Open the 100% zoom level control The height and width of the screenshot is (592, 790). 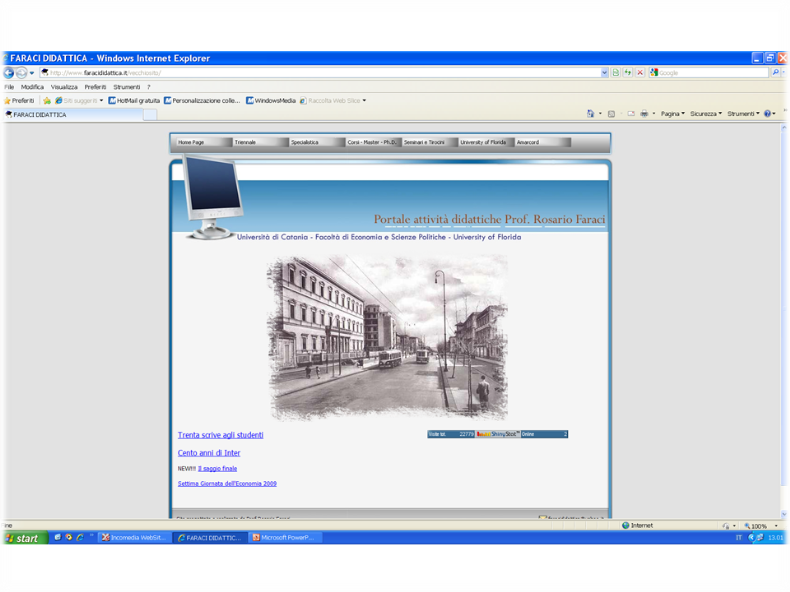click(x=761, y=525)
